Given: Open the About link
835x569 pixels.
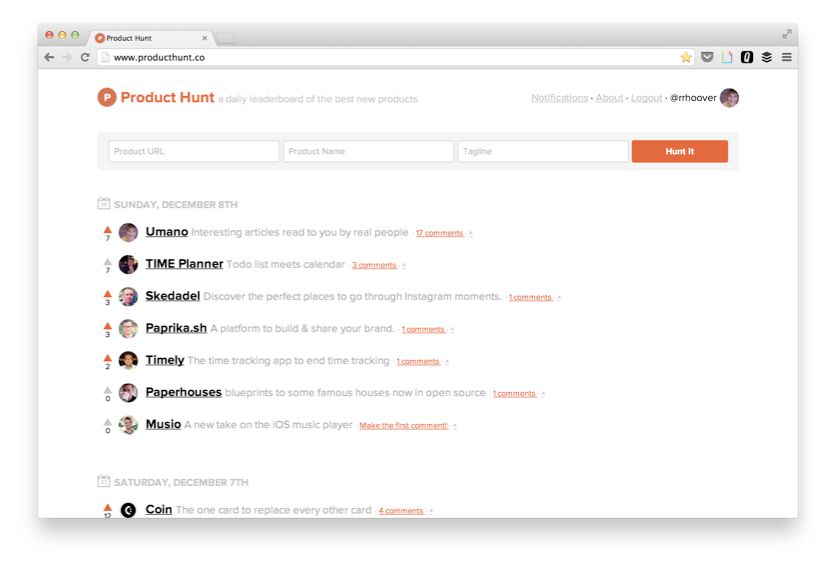Looking at the screenshot, I should click(609, 98).
